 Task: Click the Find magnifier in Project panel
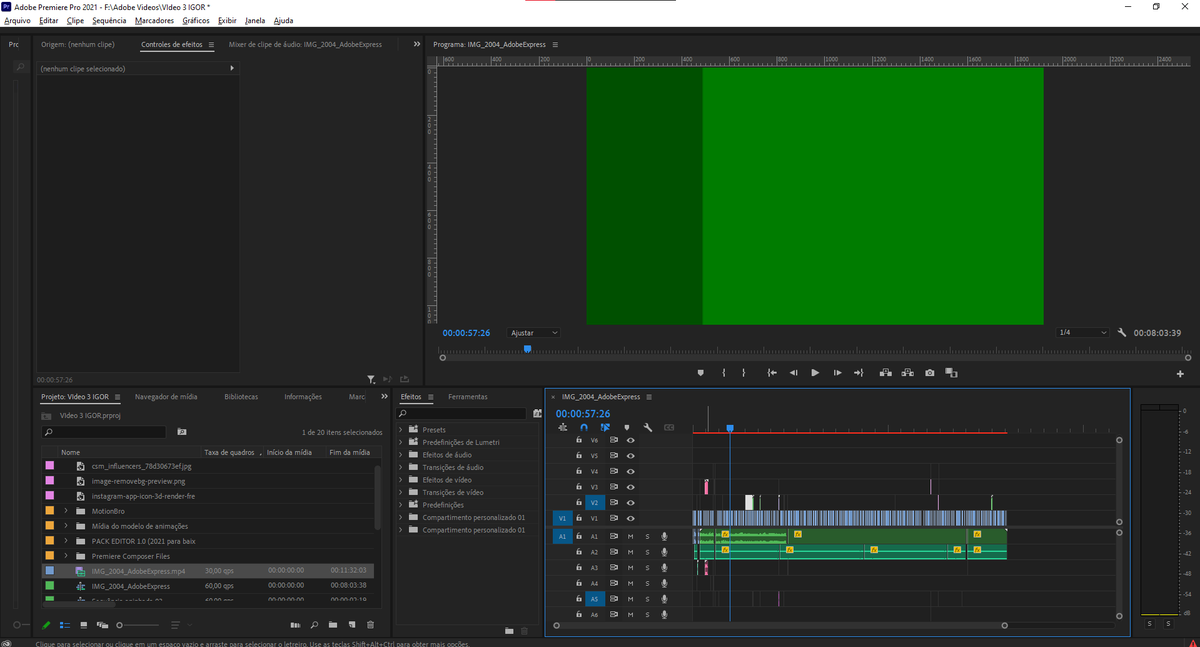click(x=314, y=624)
